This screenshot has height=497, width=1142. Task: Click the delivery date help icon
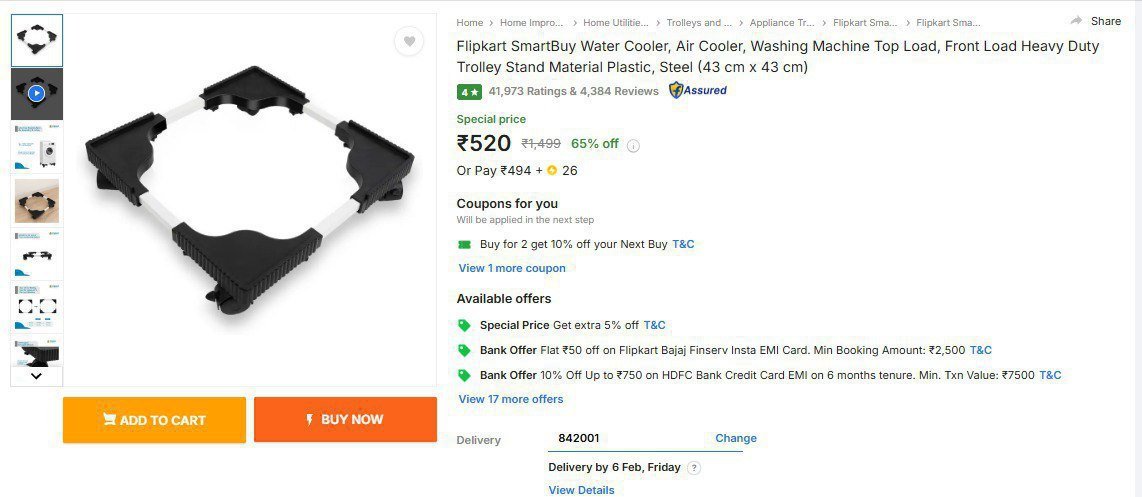coord(694,467)
